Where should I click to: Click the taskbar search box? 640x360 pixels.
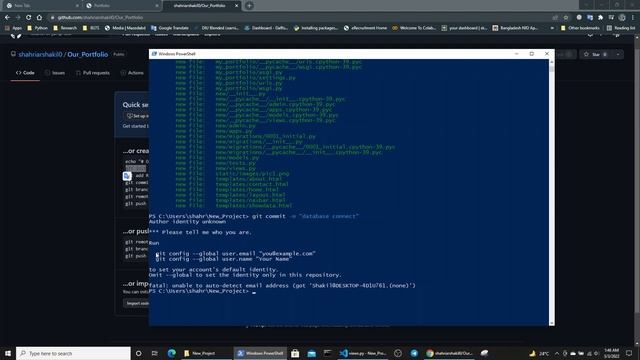73,353
